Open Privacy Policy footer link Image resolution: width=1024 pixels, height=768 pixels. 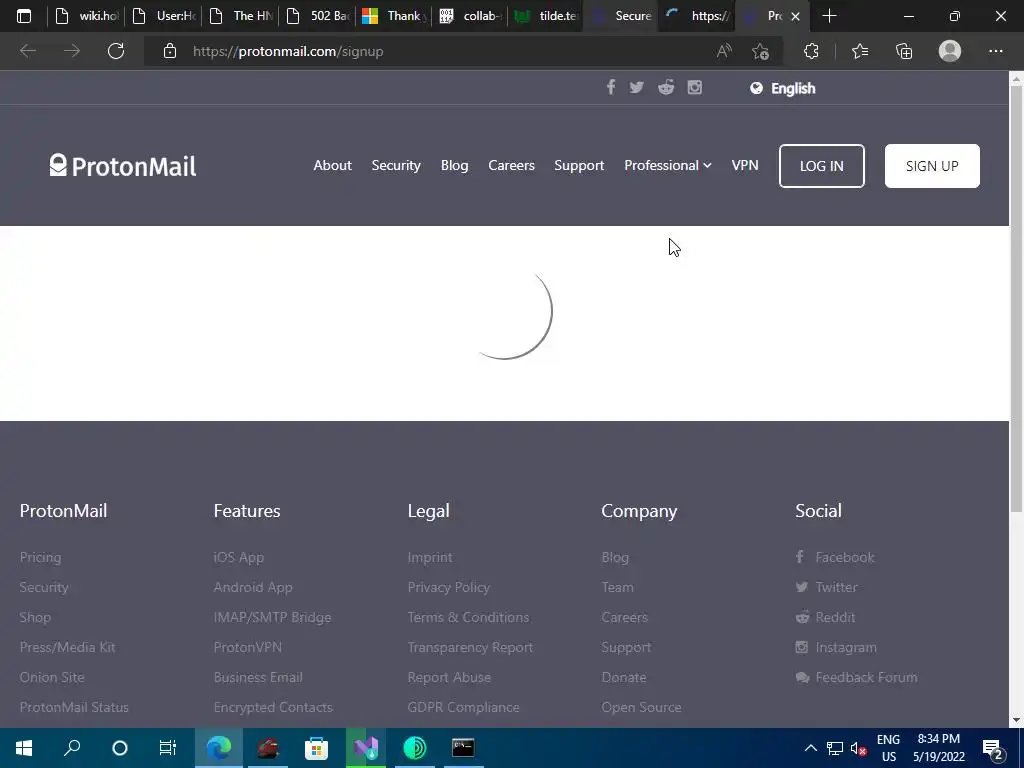[449, 587]
